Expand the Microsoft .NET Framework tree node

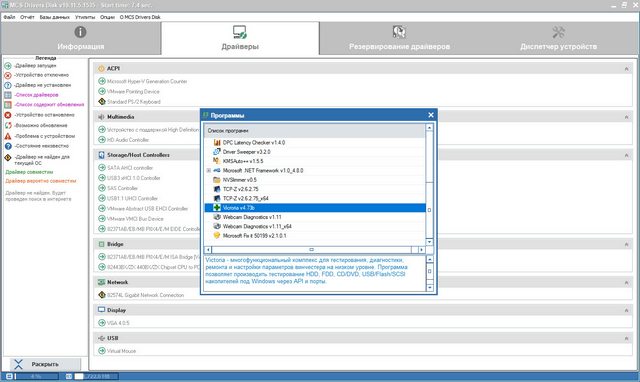[209, 170]
